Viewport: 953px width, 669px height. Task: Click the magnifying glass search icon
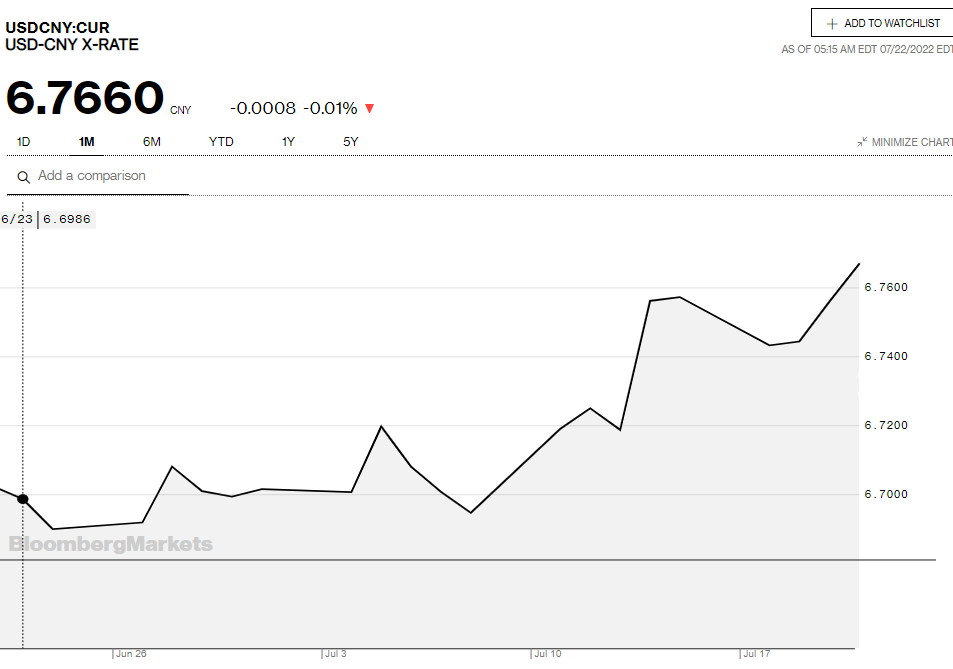pyautogui.click(x=23, y=177)
